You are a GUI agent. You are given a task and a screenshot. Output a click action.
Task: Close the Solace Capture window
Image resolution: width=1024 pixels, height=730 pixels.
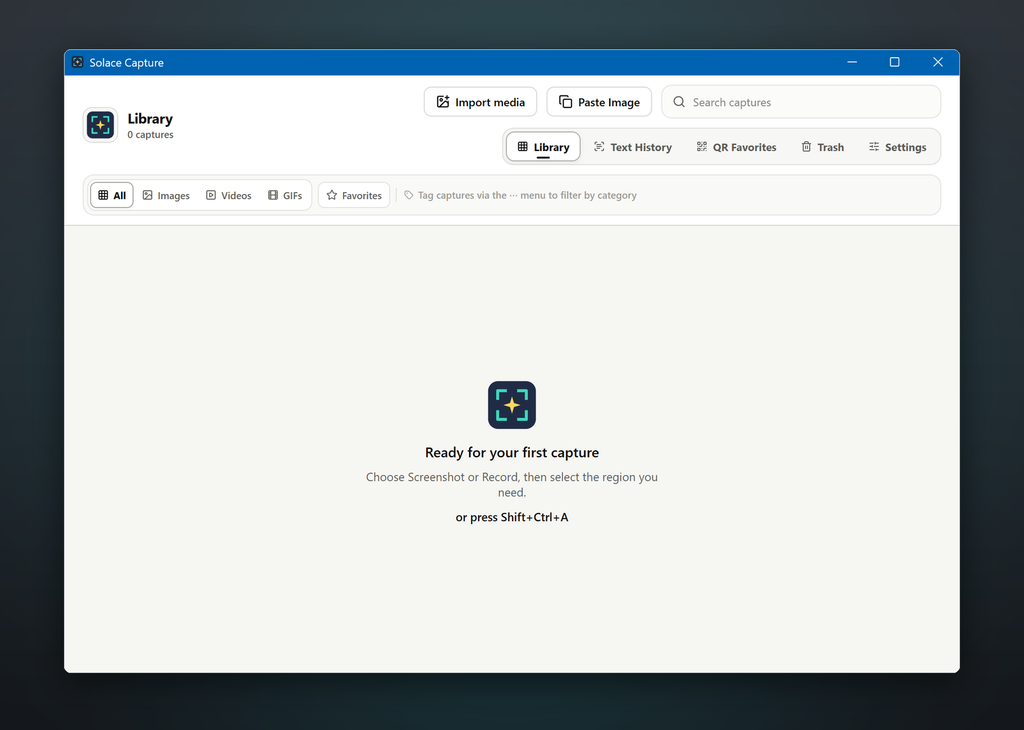tap(938, 62)
